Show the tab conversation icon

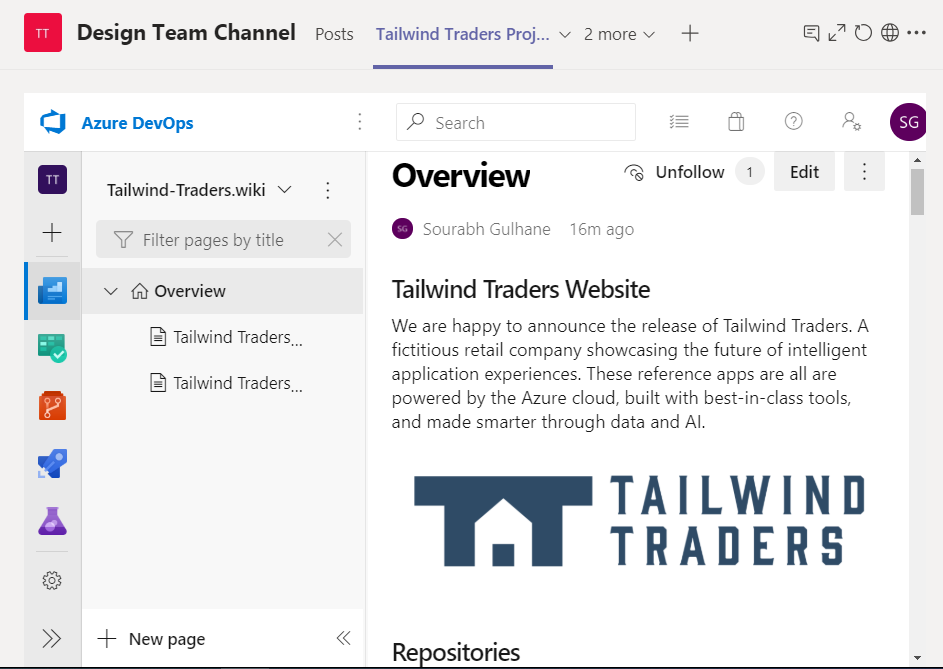click(811, 33)
